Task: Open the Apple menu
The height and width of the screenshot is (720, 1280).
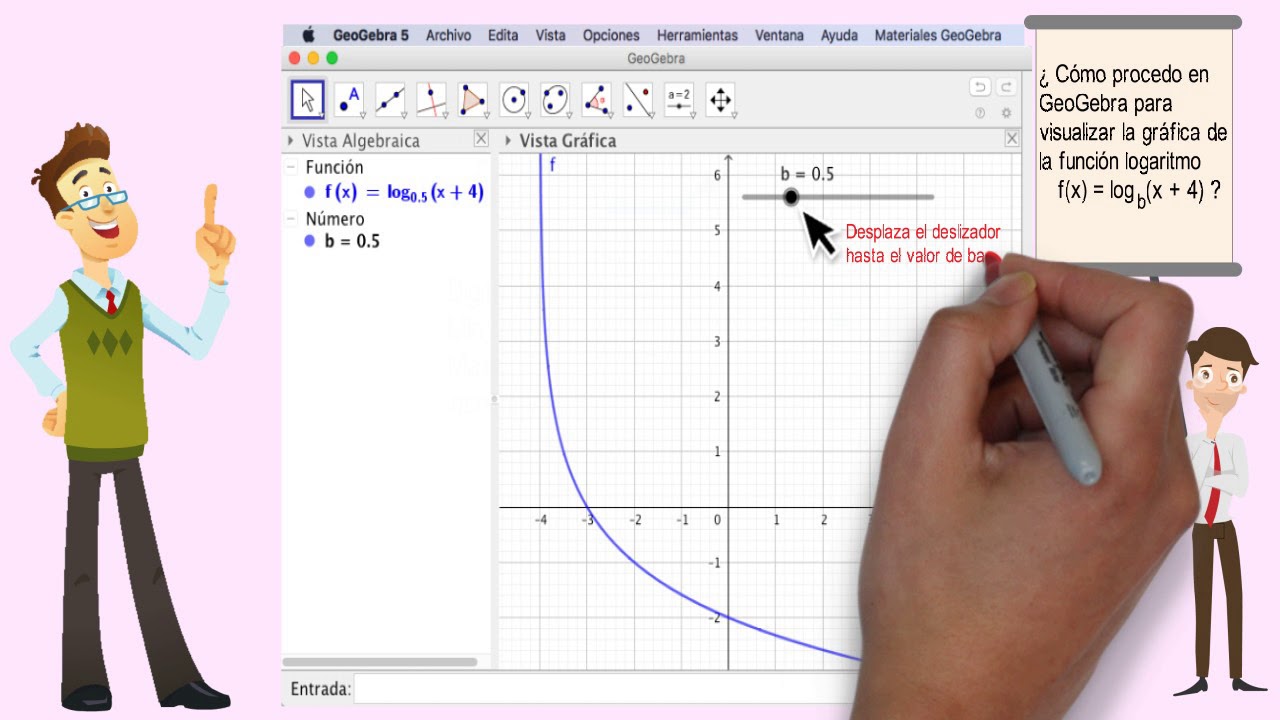Action: [x=308, y=35]
